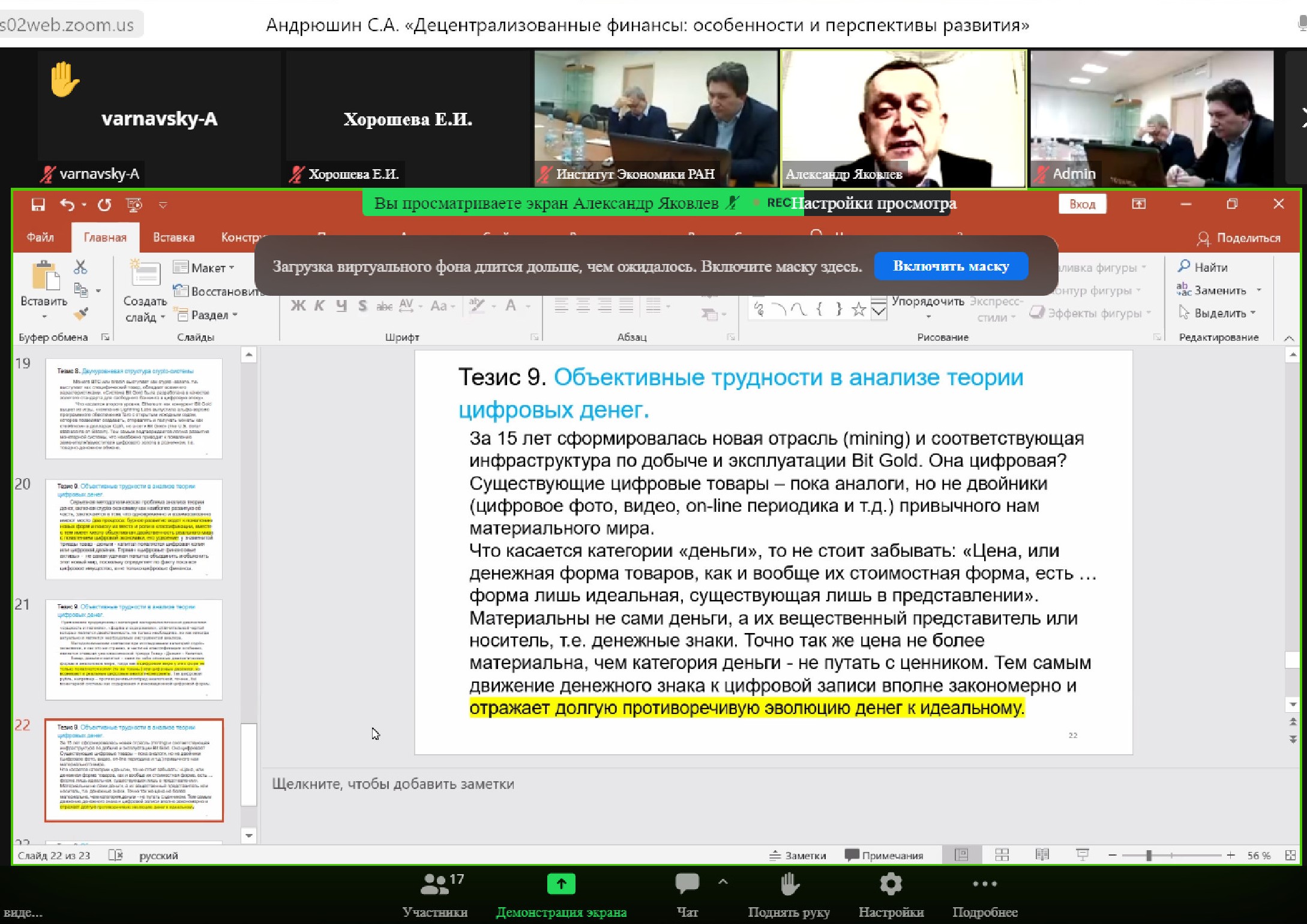This screenshot has height=924, width=1307.
Task: Click Поднять руку raise hand in Zoom
Action: [789, 895]
